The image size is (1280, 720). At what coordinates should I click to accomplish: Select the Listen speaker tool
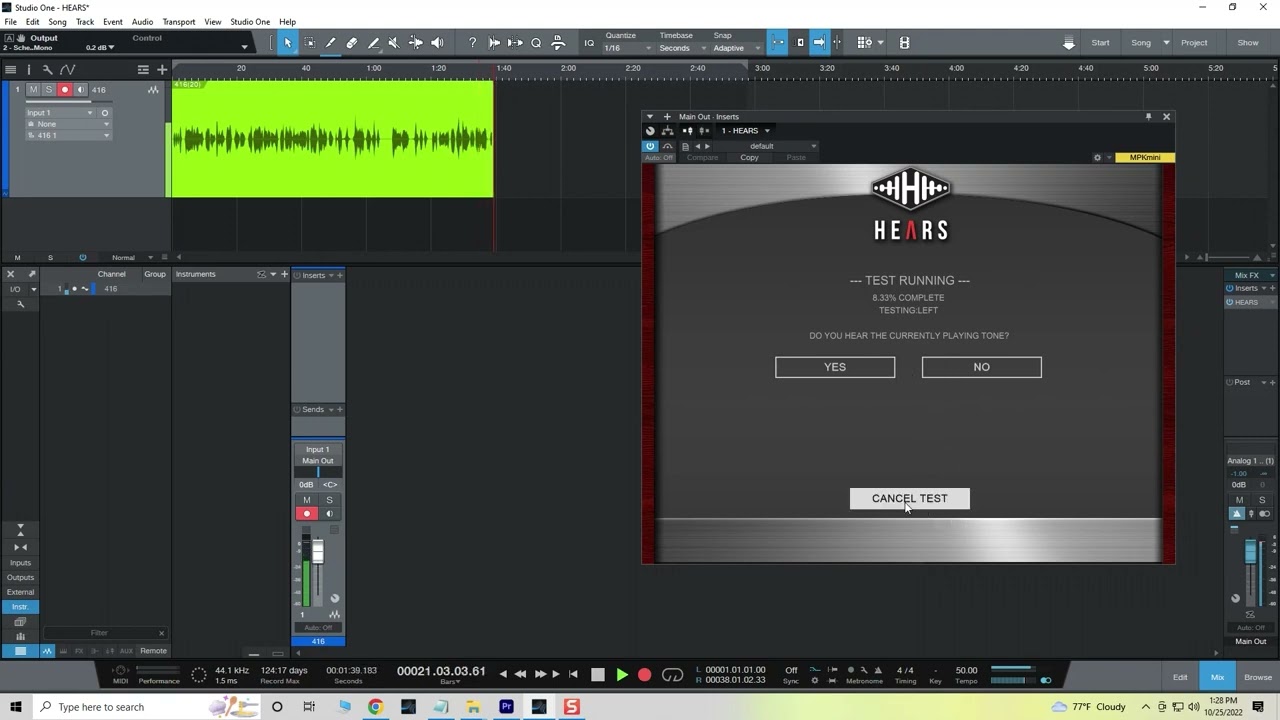tap(437, 43)
